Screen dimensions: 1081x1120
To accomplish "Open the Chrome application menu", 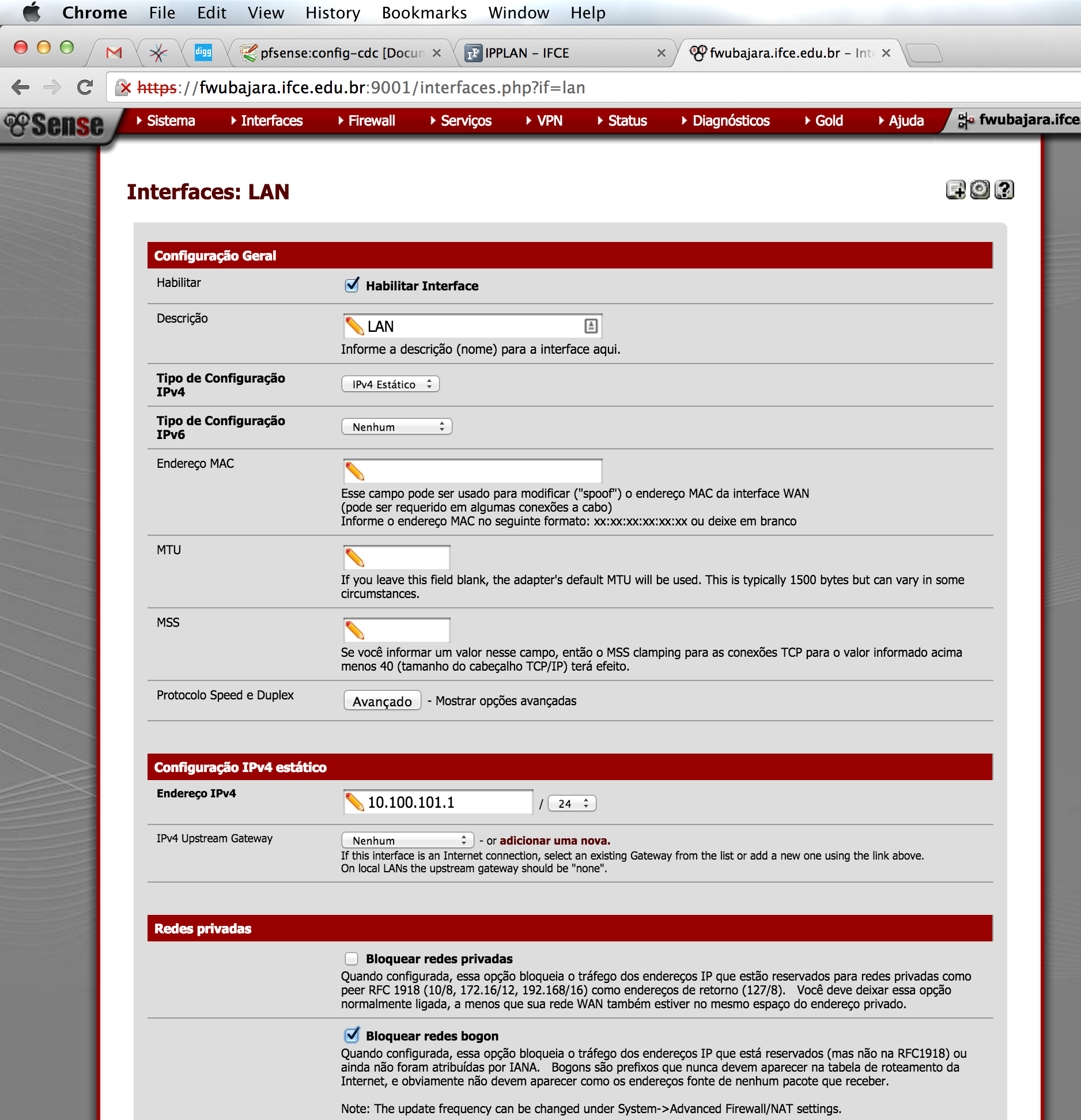I will pos(95,13).
